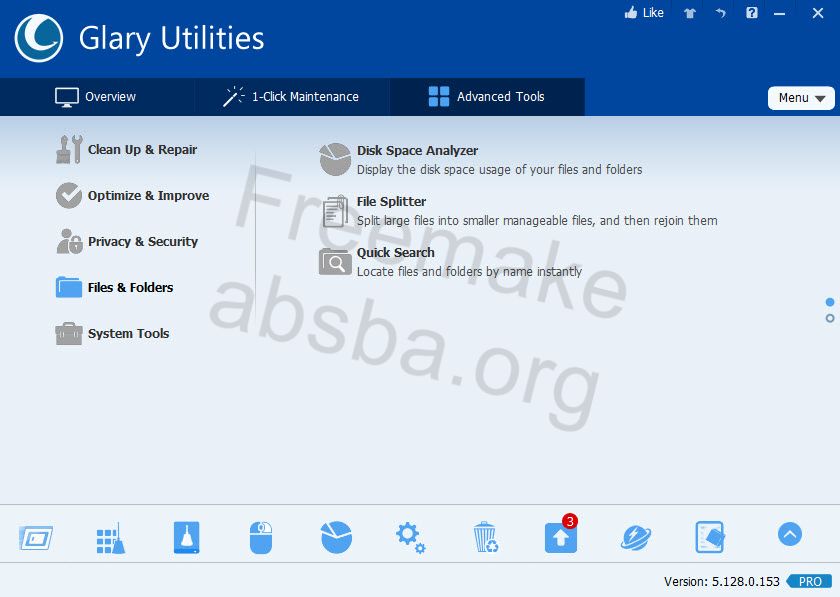Image resolution: width=840 pixels, height=597 pixels.
Task: Open the Menu dropdown
Action: click(801, 98)
